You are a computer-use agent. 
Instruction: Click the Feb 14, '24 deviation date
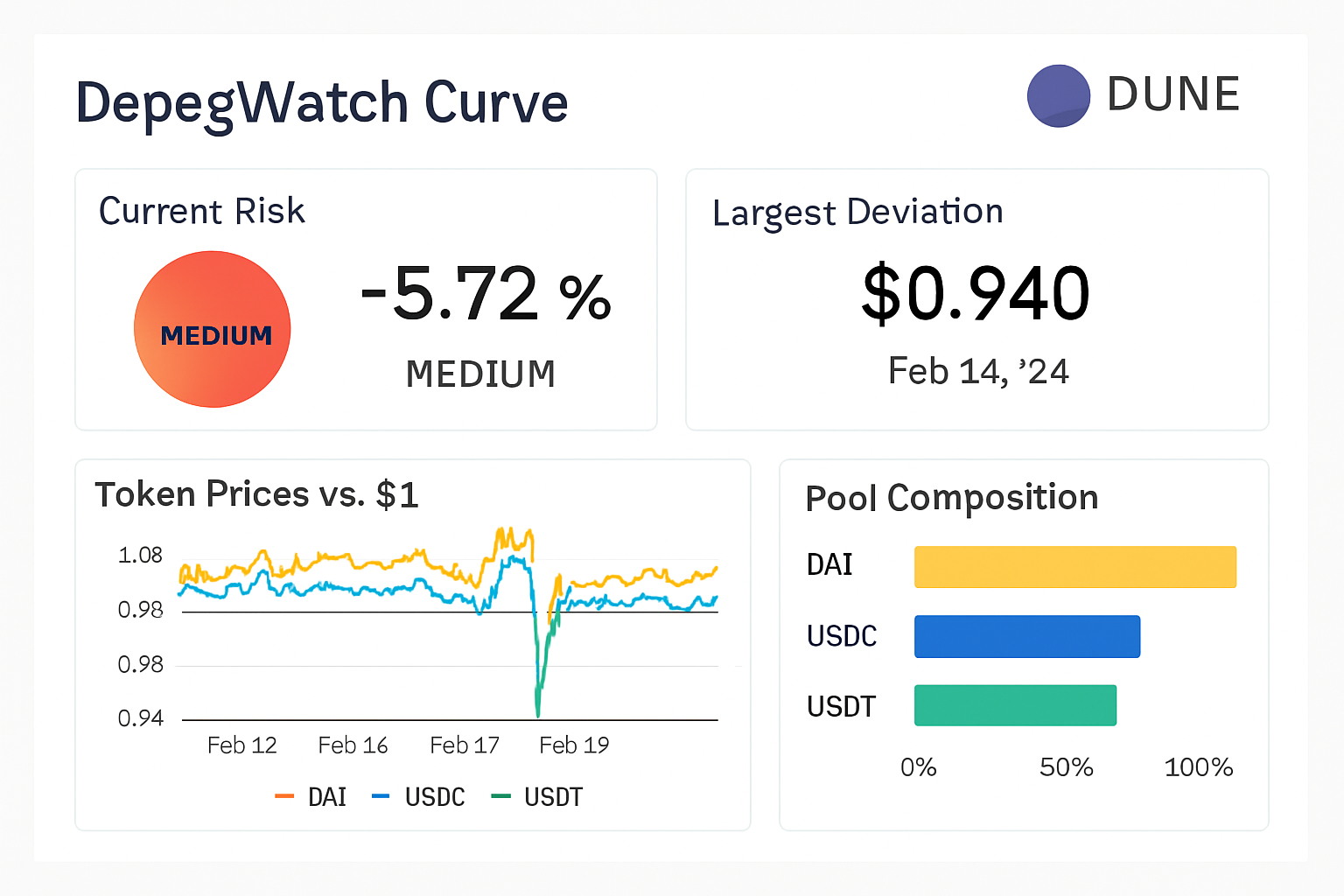point(978,372)
